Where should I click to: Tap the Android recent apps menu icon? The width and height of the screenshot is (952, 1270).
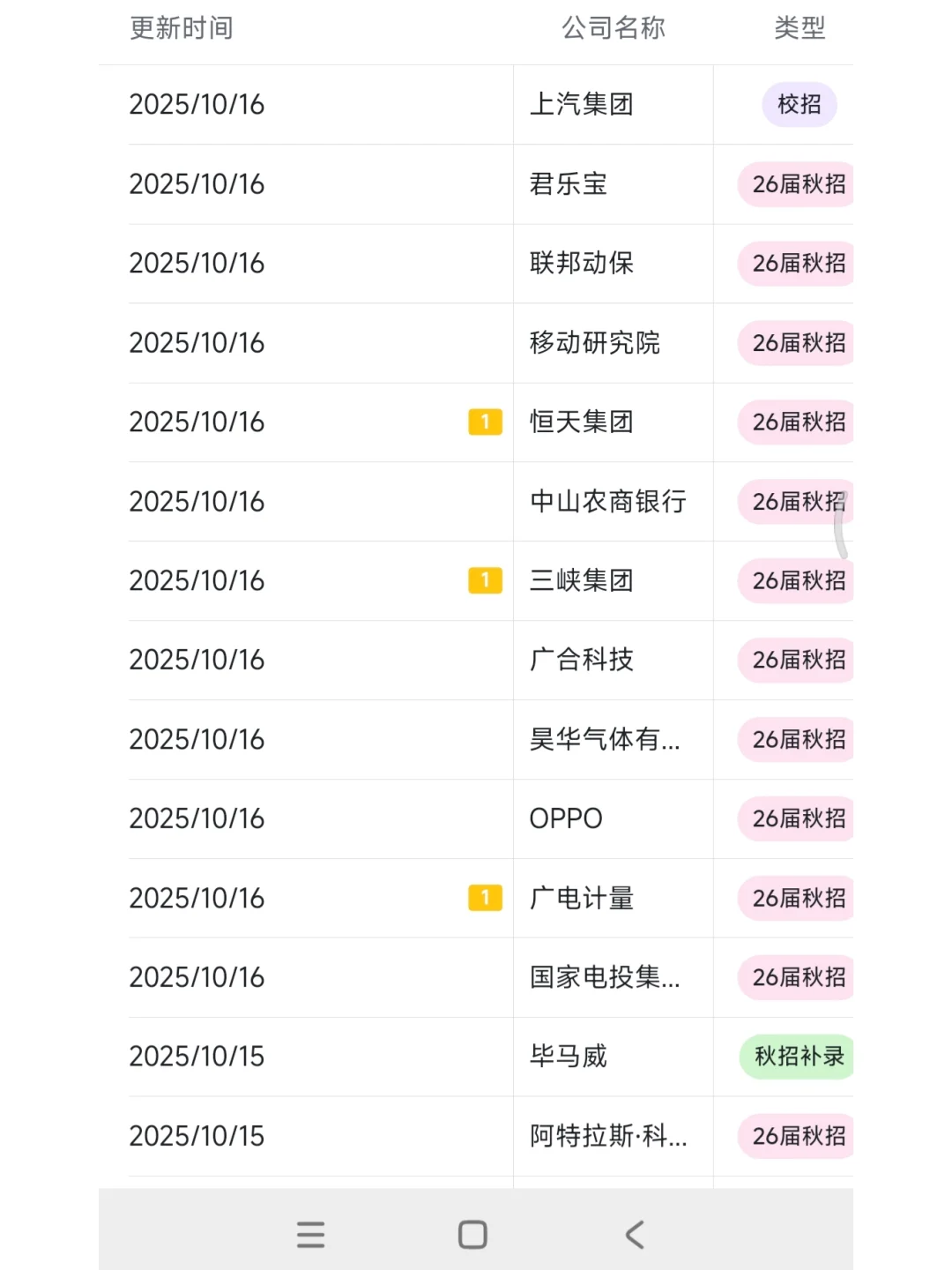pyautogui.click(x=310, y=1234)
